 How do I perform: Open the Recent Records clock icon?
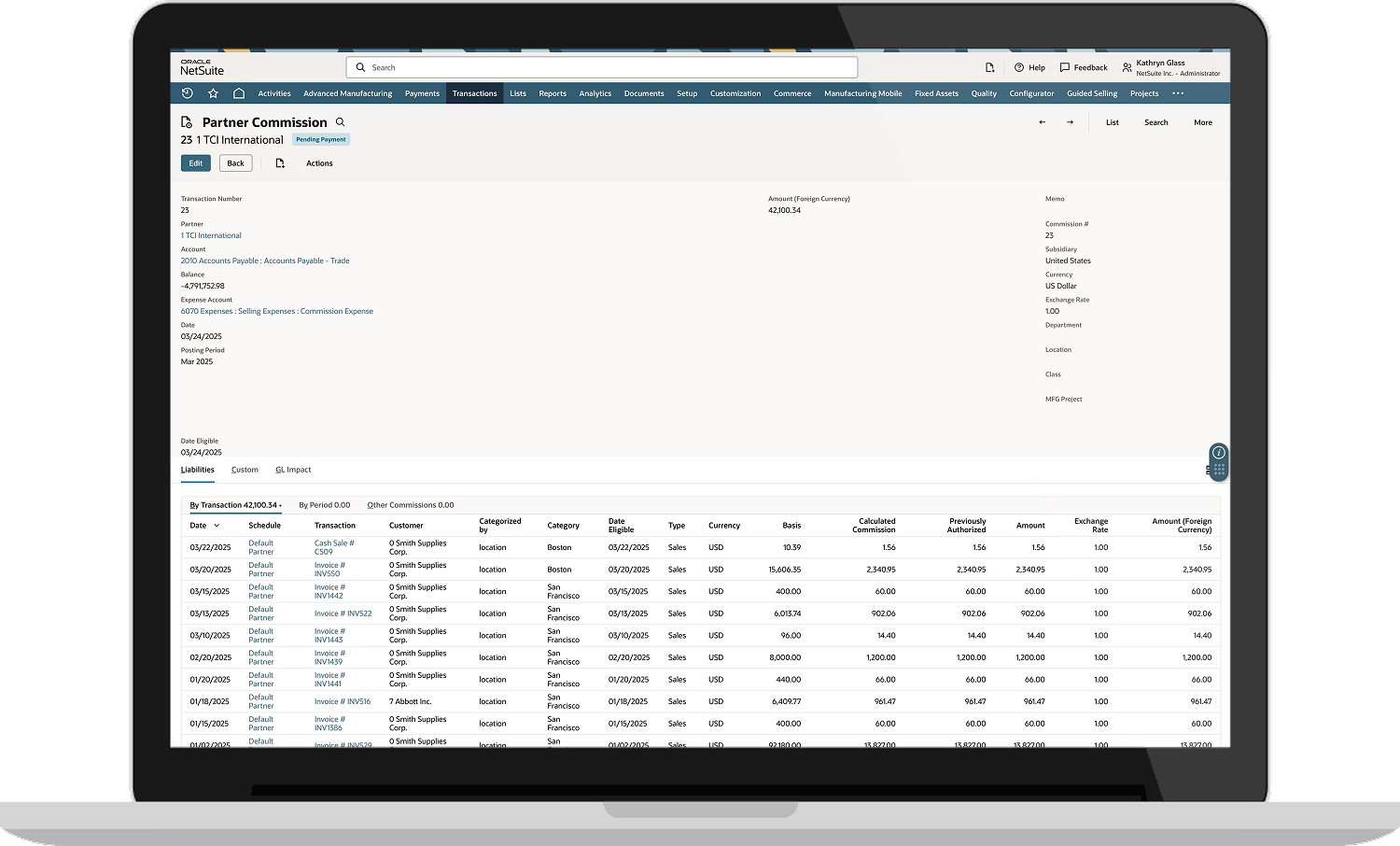point(187,93)
